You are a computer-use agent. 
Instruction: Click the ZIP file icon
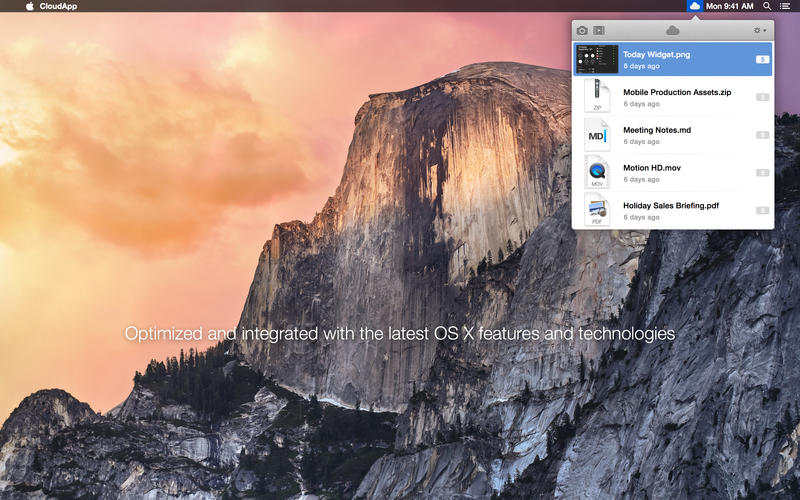pos(597,97)
